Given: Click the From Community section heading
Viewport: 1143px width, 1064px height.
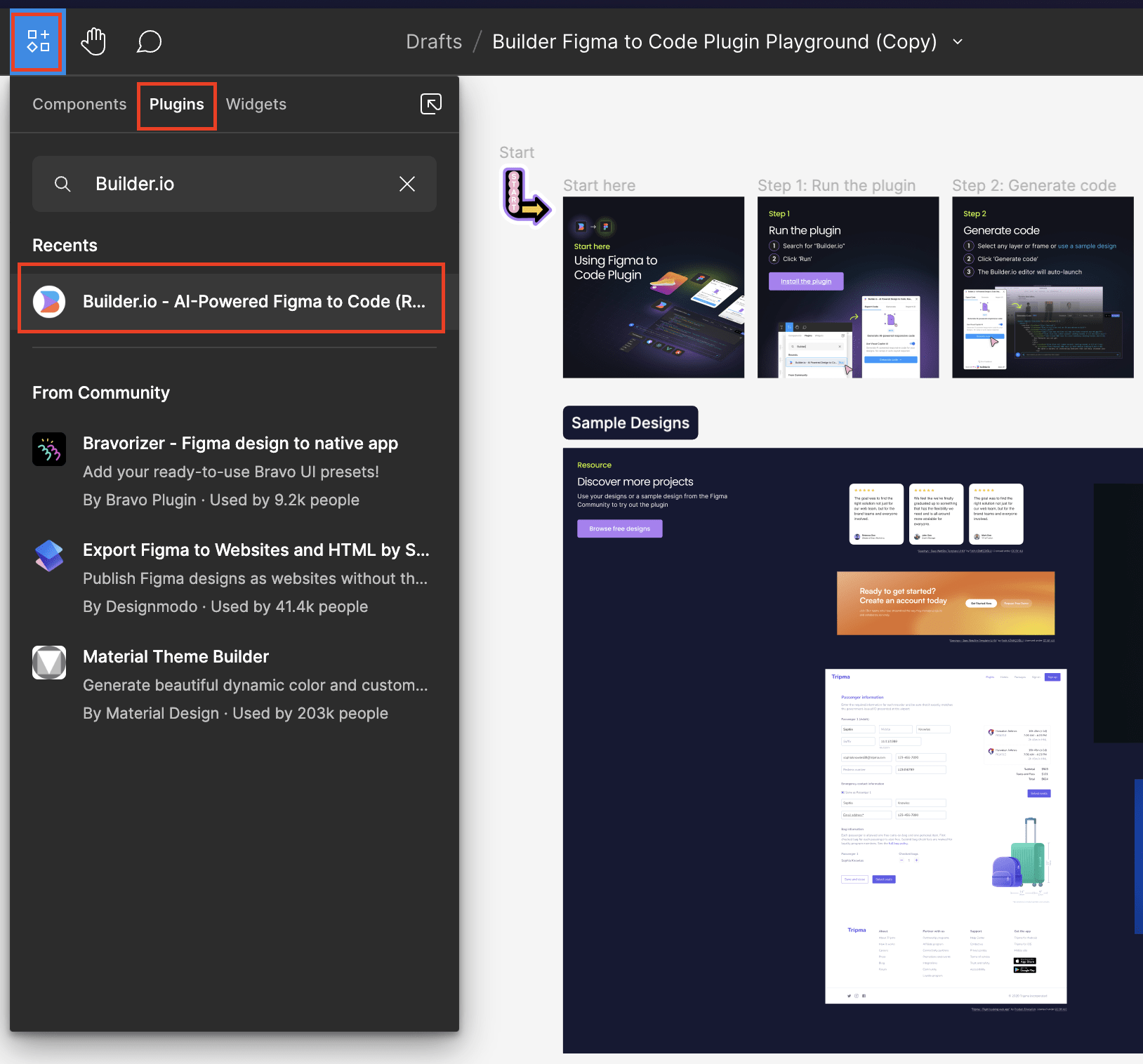Looking at the screenshot, I should (101, 393).
